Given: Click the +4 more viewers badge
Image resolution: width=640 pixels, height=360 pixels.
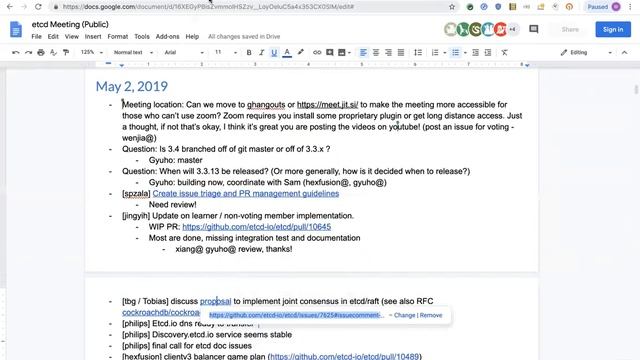Looking at the screenshot, I should 513,29.
